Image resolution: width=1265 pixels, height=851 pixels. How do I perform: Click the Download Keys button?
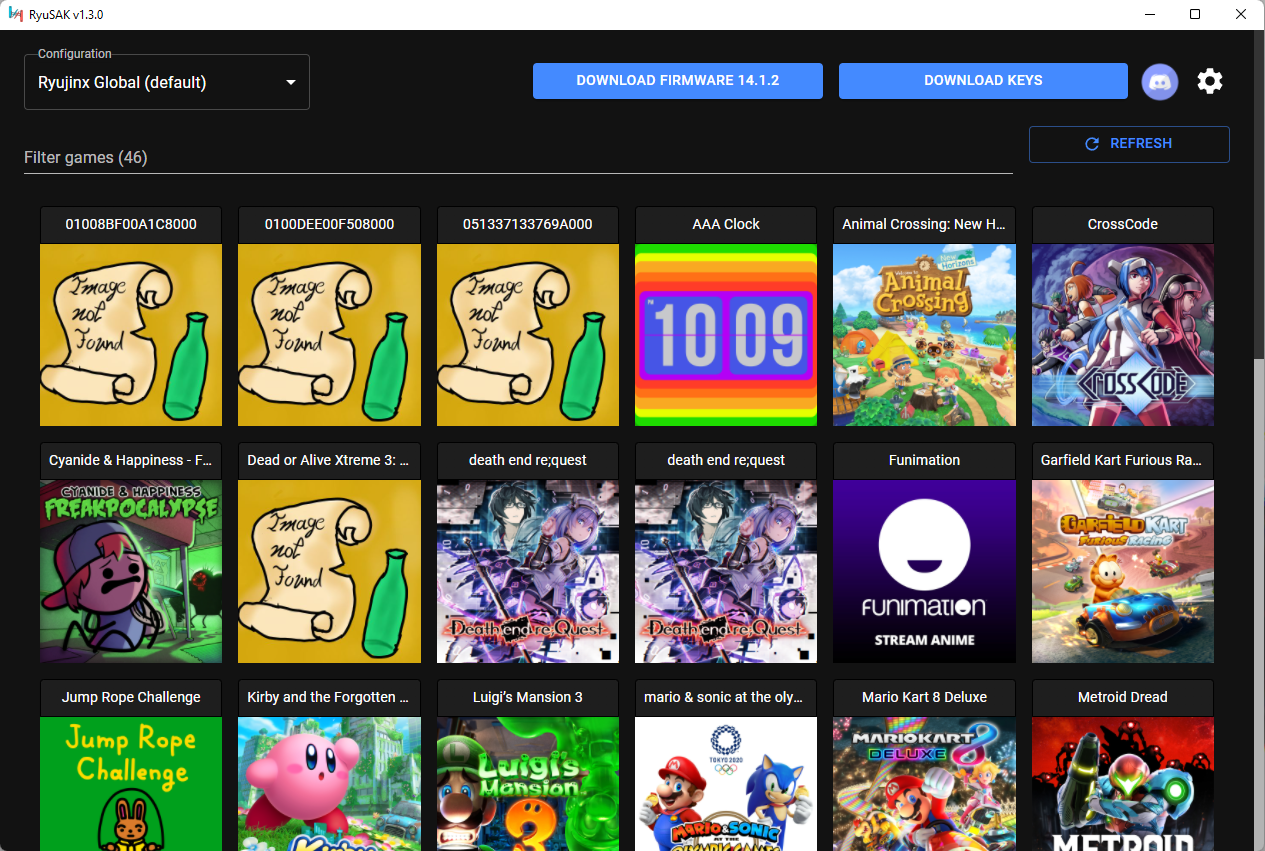point(983,81)
